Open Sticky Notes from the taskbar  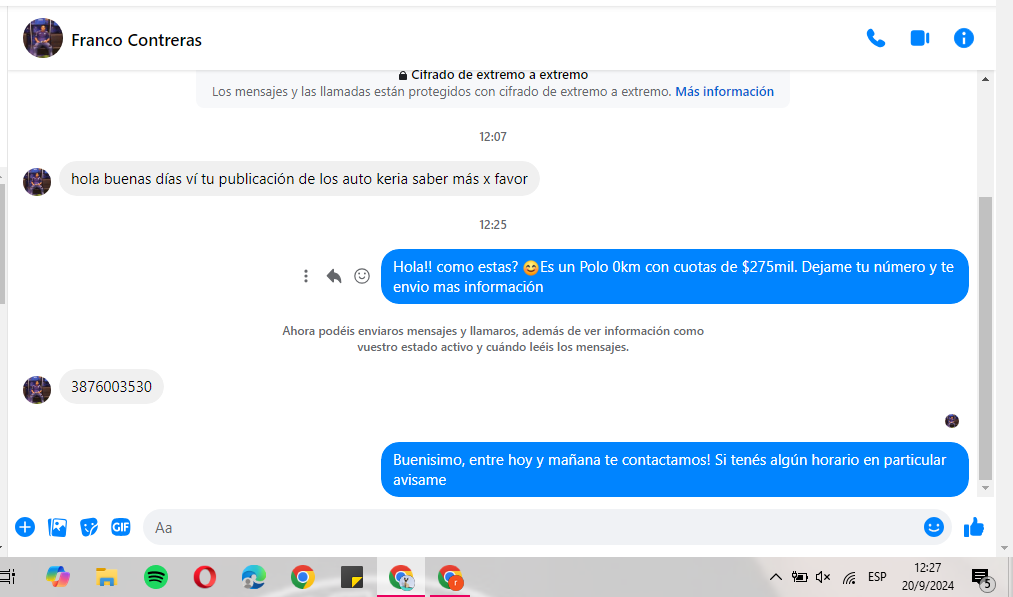[351, 577]
